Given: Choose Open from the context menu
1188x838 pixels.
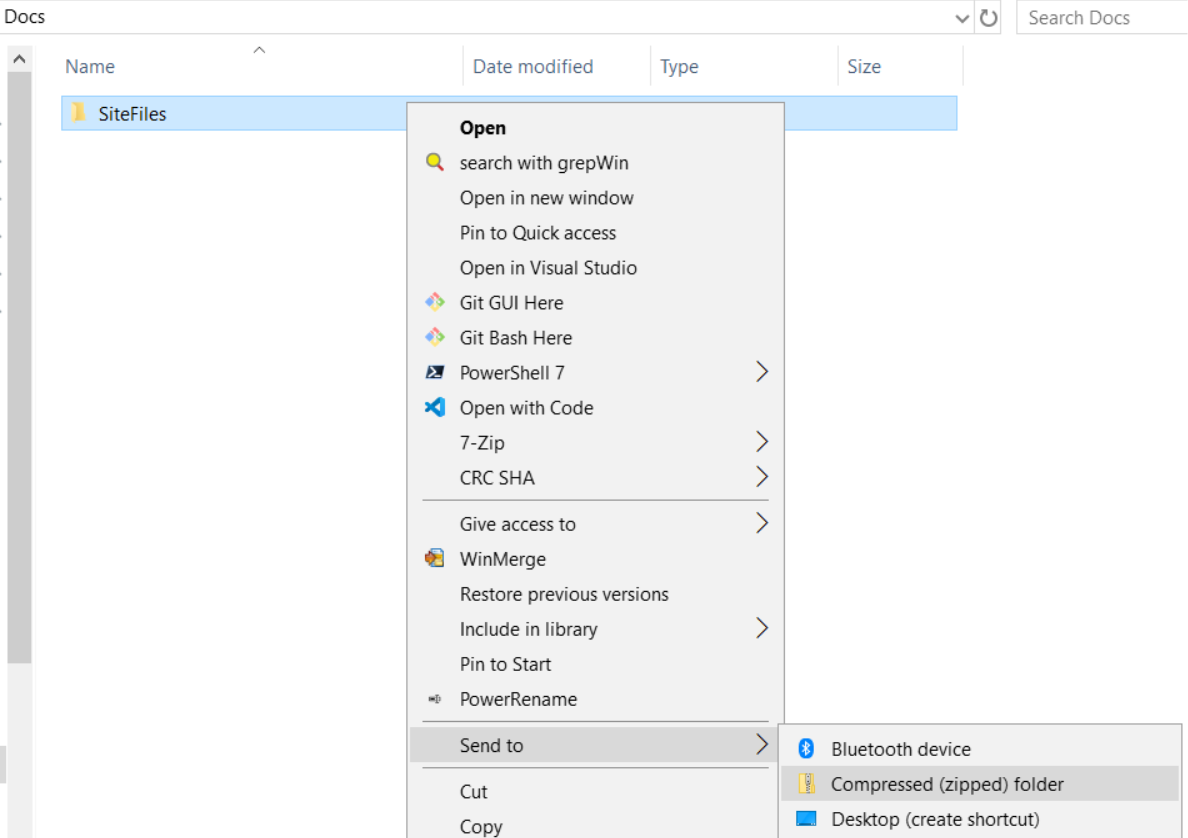Looking at the screenshot, I should pyautogui.click(x=596, y=127).
